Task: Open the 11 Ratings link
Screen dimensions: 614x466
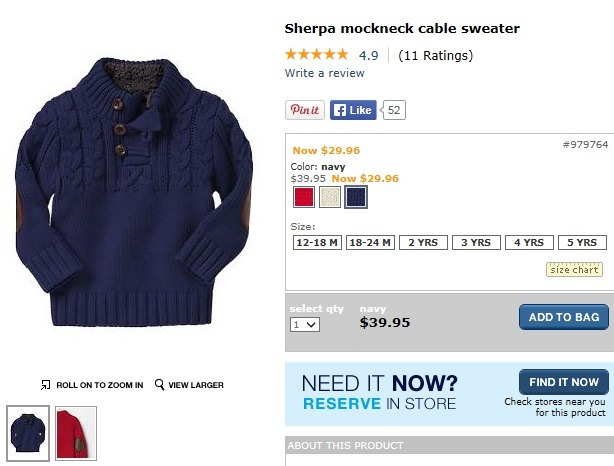Action: 435,55
